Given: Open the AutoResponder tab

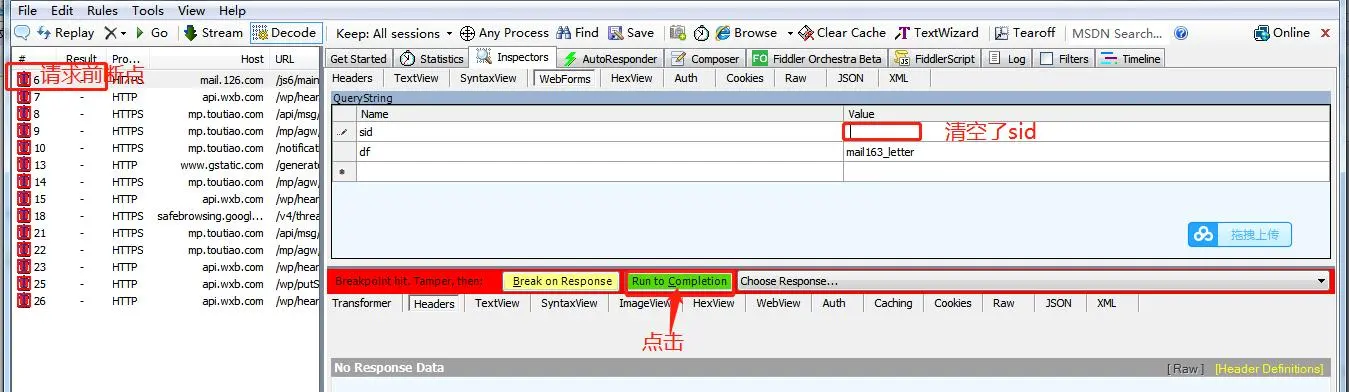Looking at the screenshot, I should 610,59.
